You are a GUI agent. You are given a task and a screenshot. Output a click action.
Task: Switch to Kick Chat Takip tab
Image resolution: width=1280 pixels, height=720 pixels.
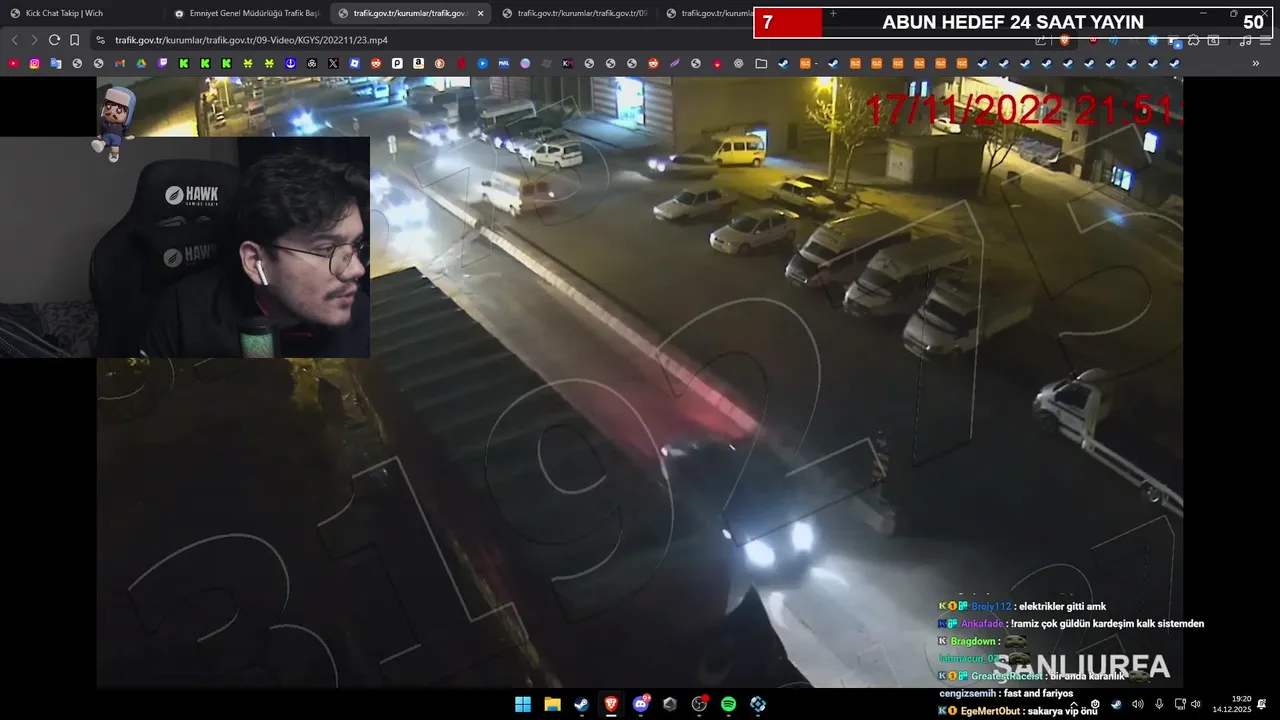[82, 13]
